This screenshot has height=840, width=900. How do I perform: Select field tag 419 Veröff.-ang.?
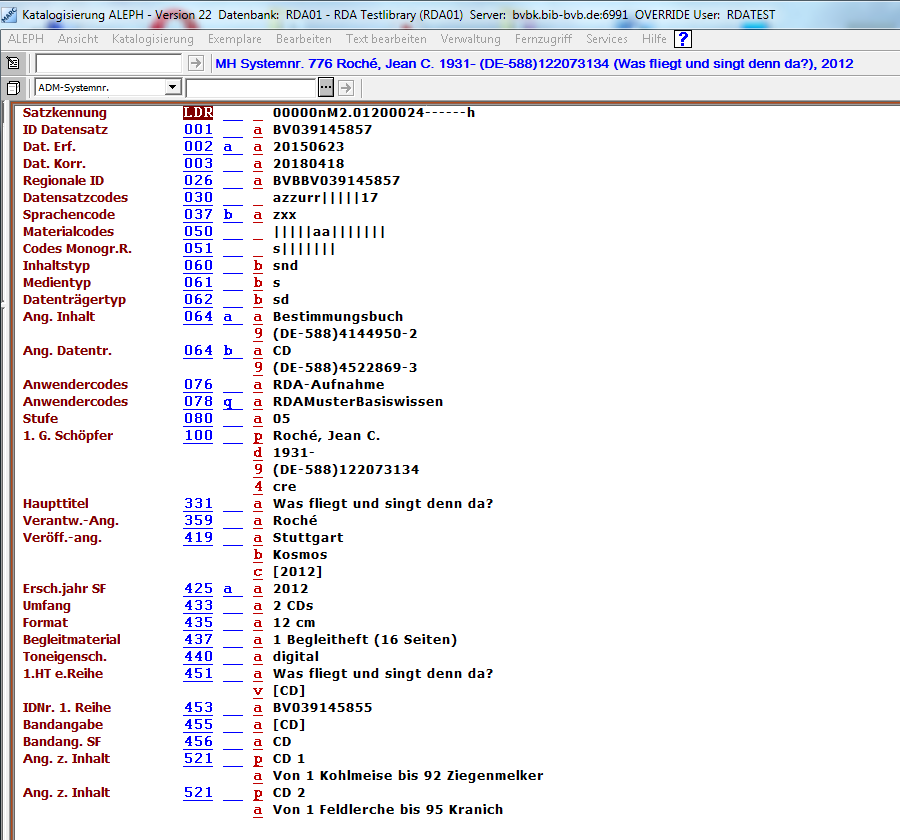pos(198,537)
